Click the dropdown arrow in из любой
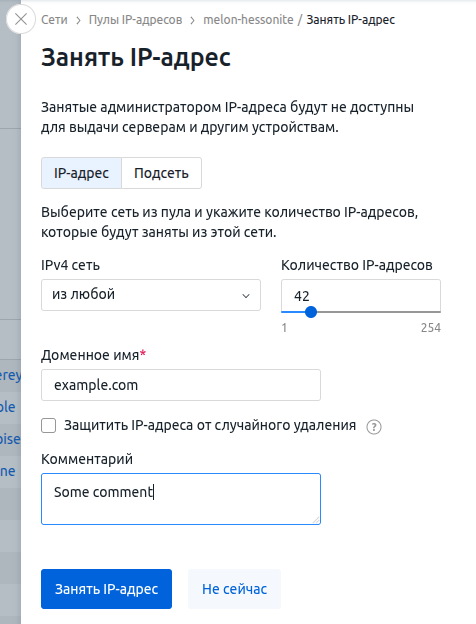476x624 pixels. click(246, 296)
